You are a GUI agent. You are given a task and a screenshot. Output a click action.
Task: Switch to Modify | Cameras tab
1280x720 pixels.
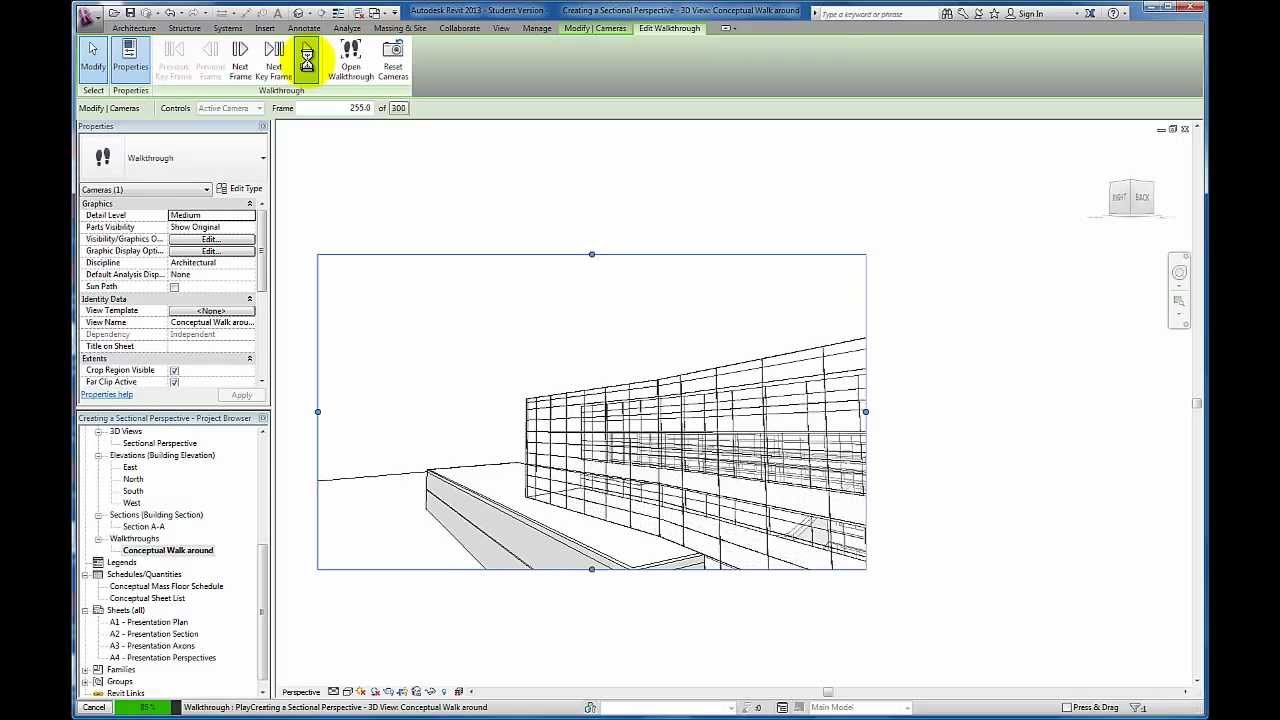tap(595, 28)
